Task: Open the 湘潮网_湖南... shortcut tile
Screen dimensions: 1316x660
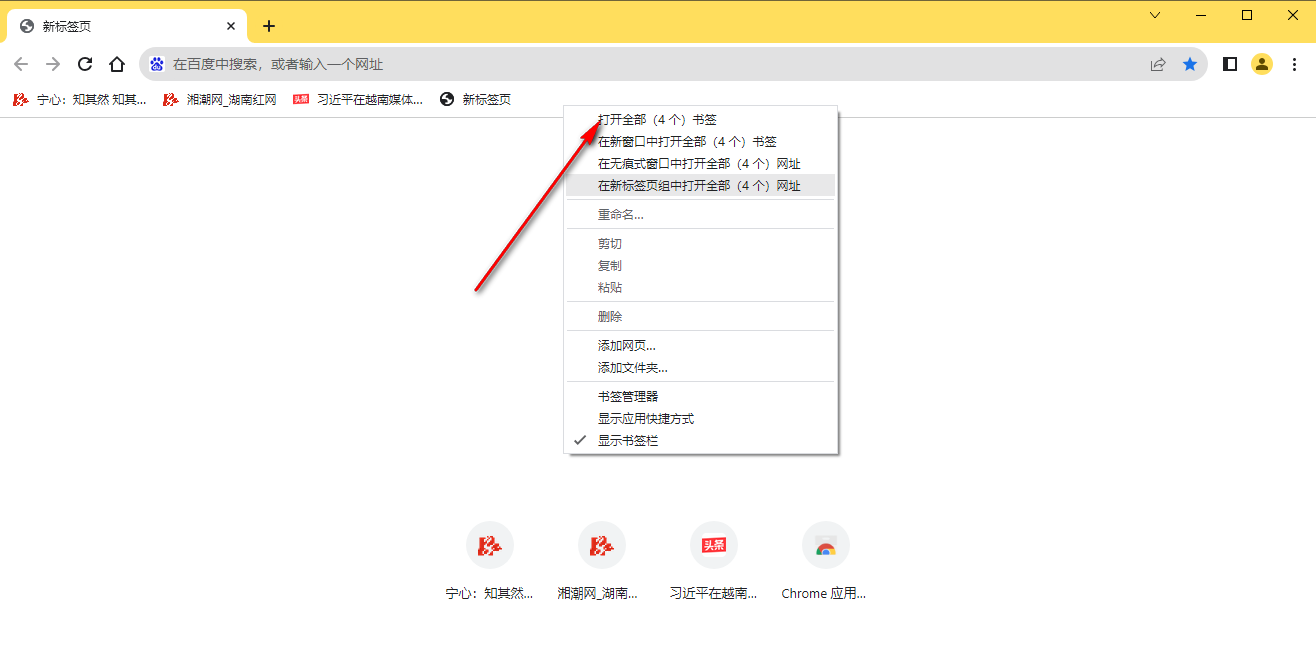Action: pyautogui.click(x=601, y=560)
